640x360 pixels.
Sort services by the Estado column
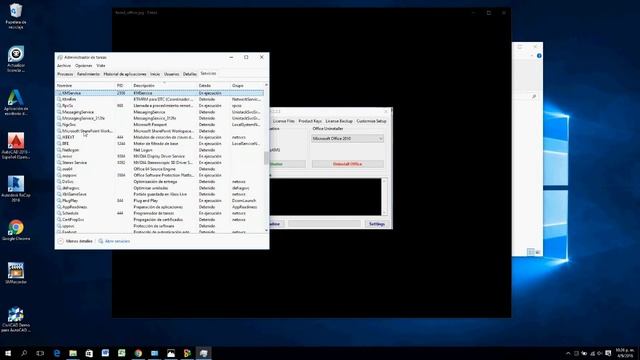(x=213, y=86)
